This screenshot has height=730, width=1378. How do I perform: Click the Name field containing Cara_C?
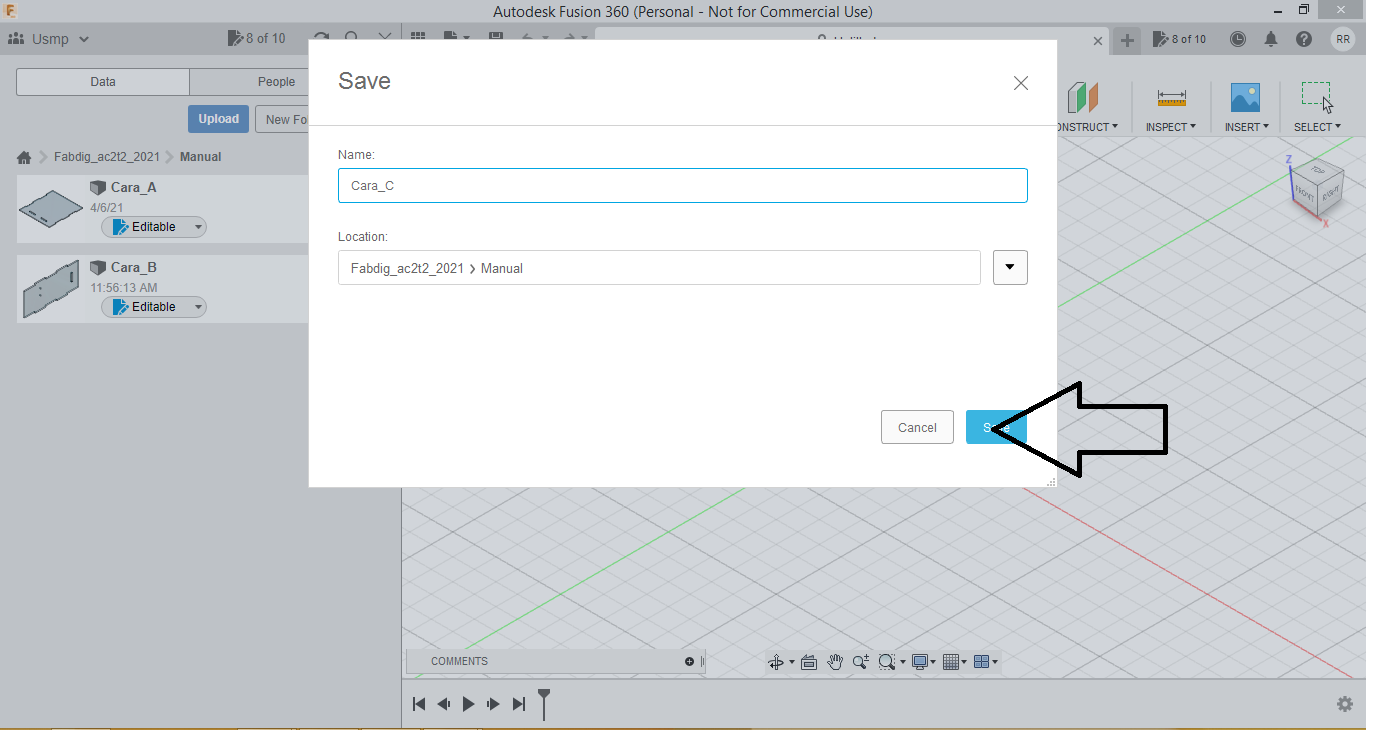pos(683,186)
